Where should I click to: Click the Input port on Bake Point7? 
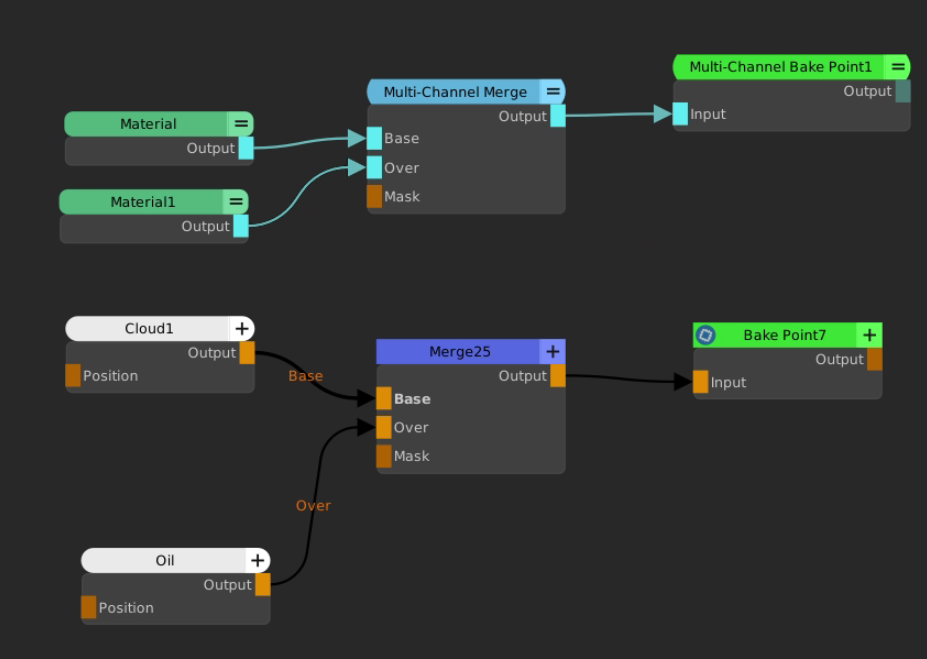coord(701,382)
